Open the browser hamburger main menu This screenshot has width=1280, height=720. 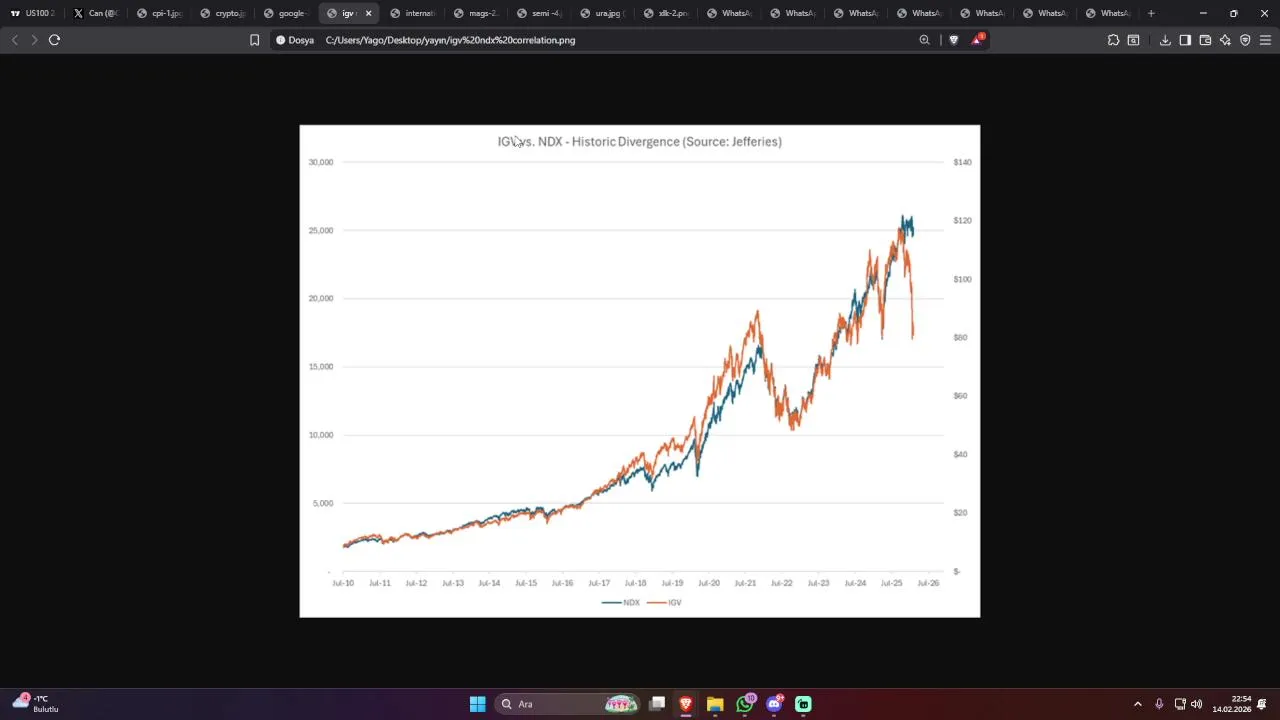point(1265,40)
